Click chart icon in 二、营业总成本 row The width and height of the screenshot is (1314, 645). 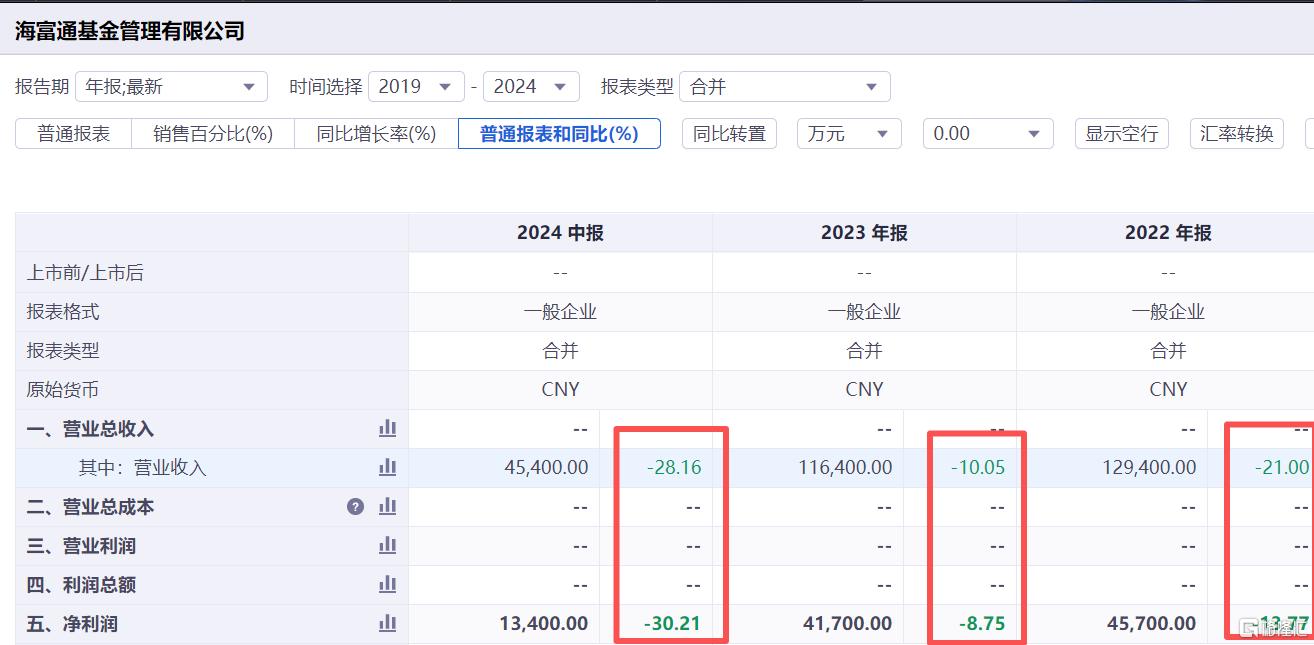(388, 507)
